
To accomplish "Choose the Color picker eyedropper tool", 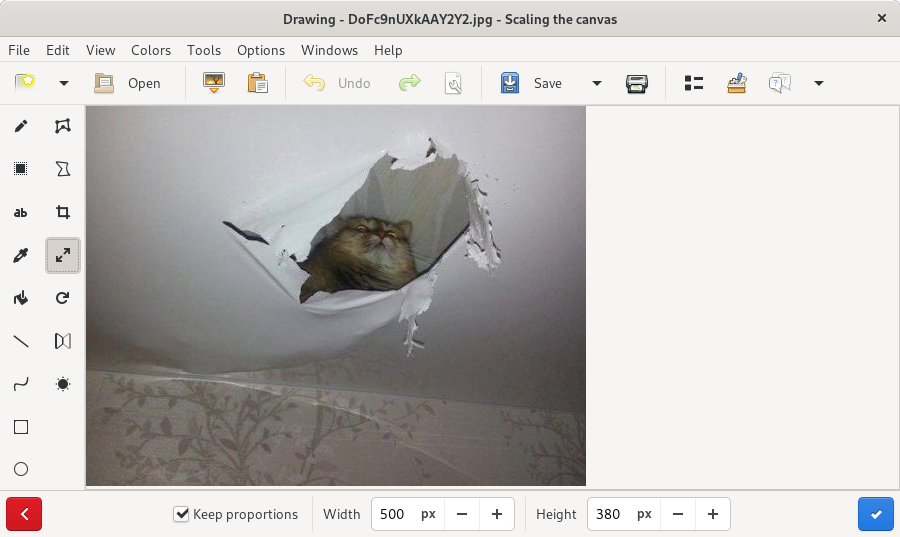I will coord(21,255).
